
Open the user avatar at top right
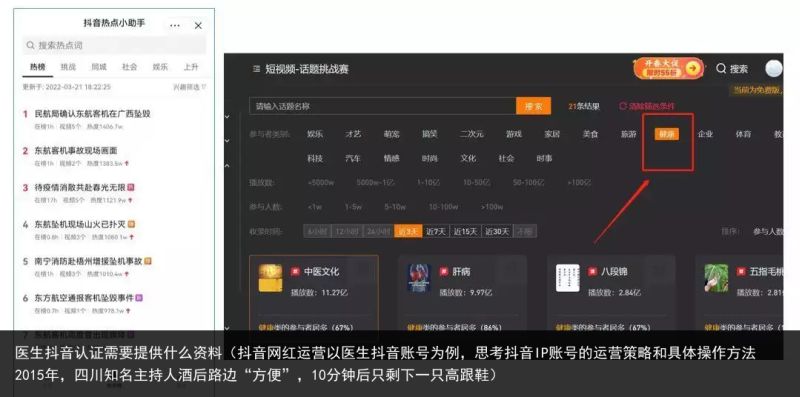[x=773, y=68]
